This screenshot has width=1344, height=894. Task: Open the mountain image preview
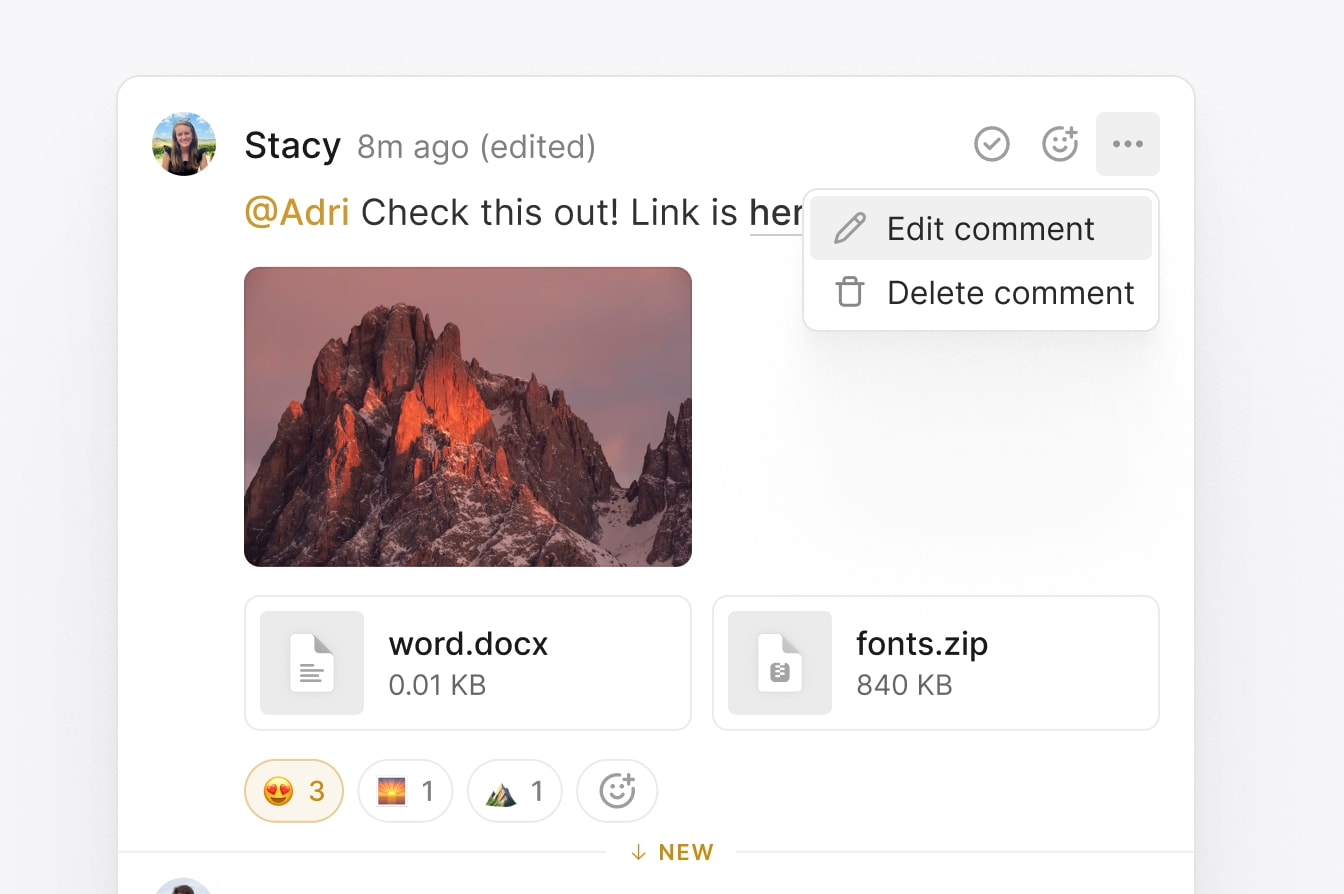[x=467, y=416]
